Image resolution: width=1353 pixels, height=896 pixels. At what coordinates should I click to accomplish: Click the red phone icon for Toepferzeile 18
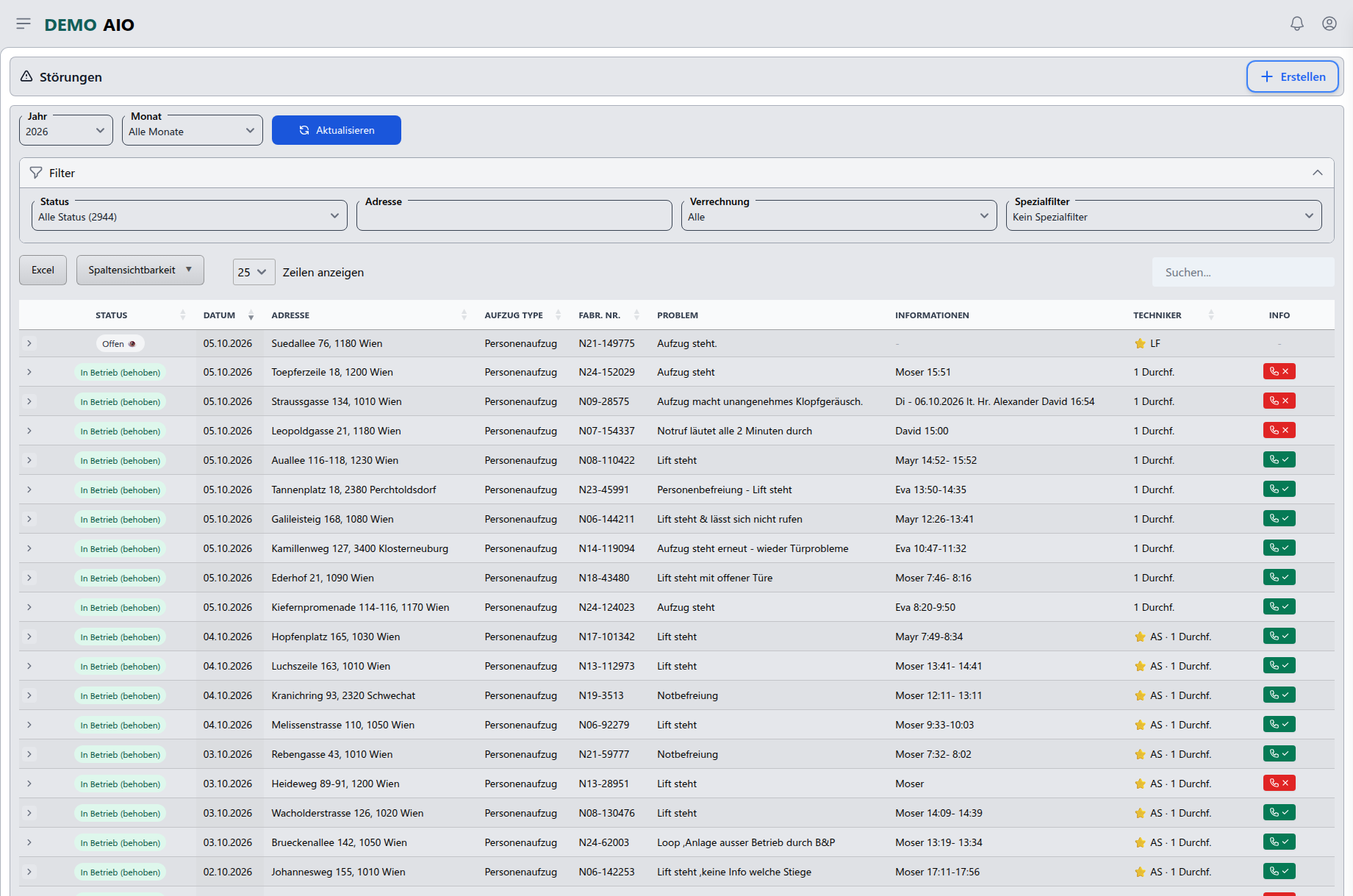(1279, 372)
